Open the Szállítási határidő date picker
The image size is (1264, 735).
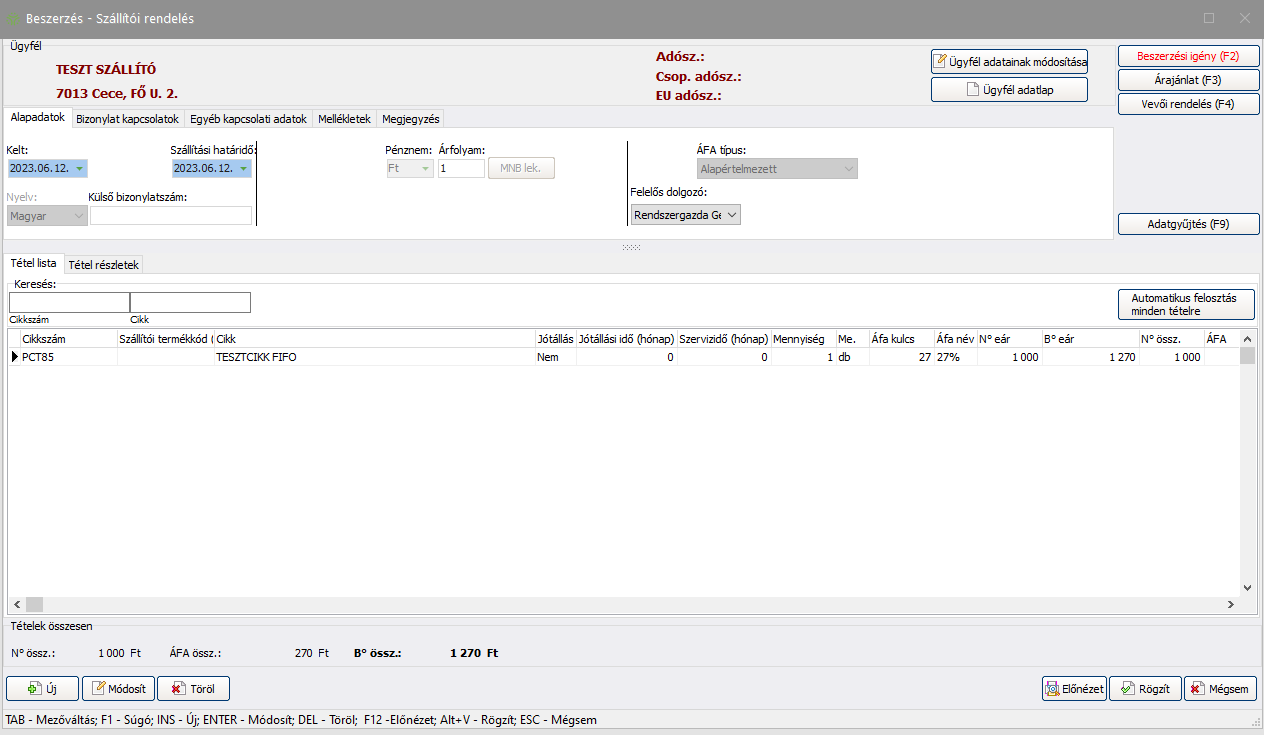pos(243,168)
